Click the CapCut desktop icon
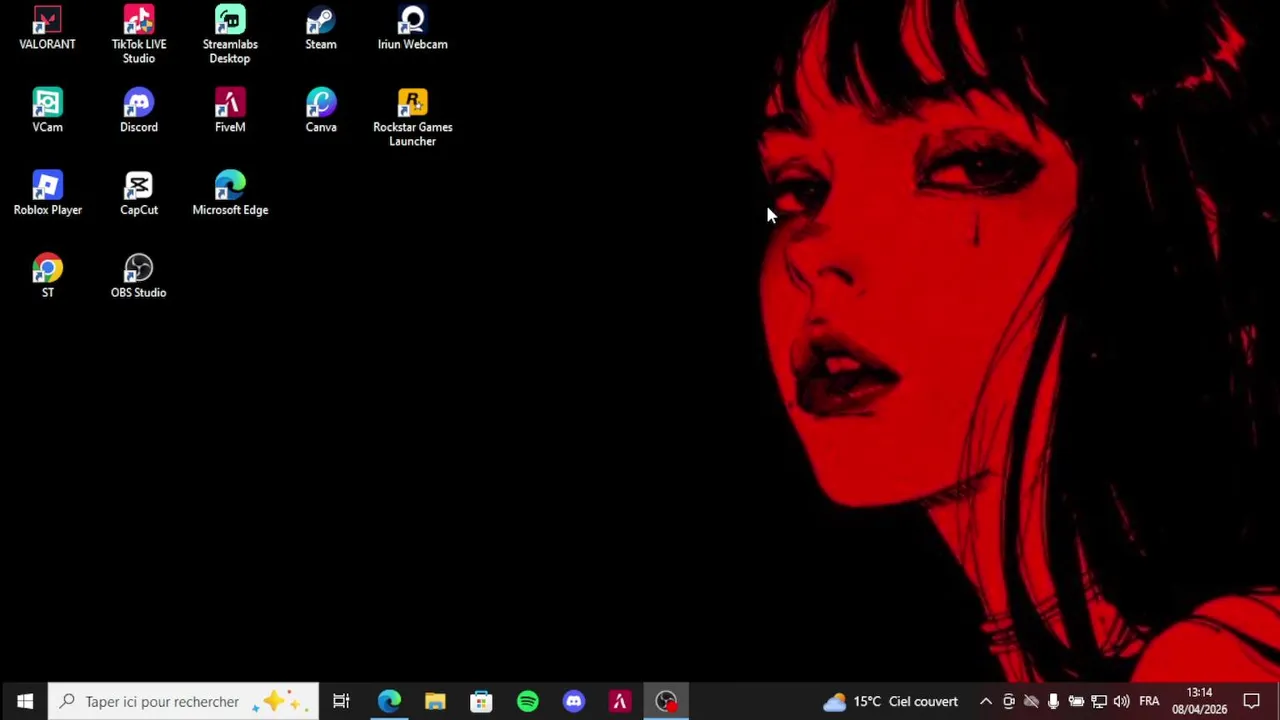 click(139, 194)
